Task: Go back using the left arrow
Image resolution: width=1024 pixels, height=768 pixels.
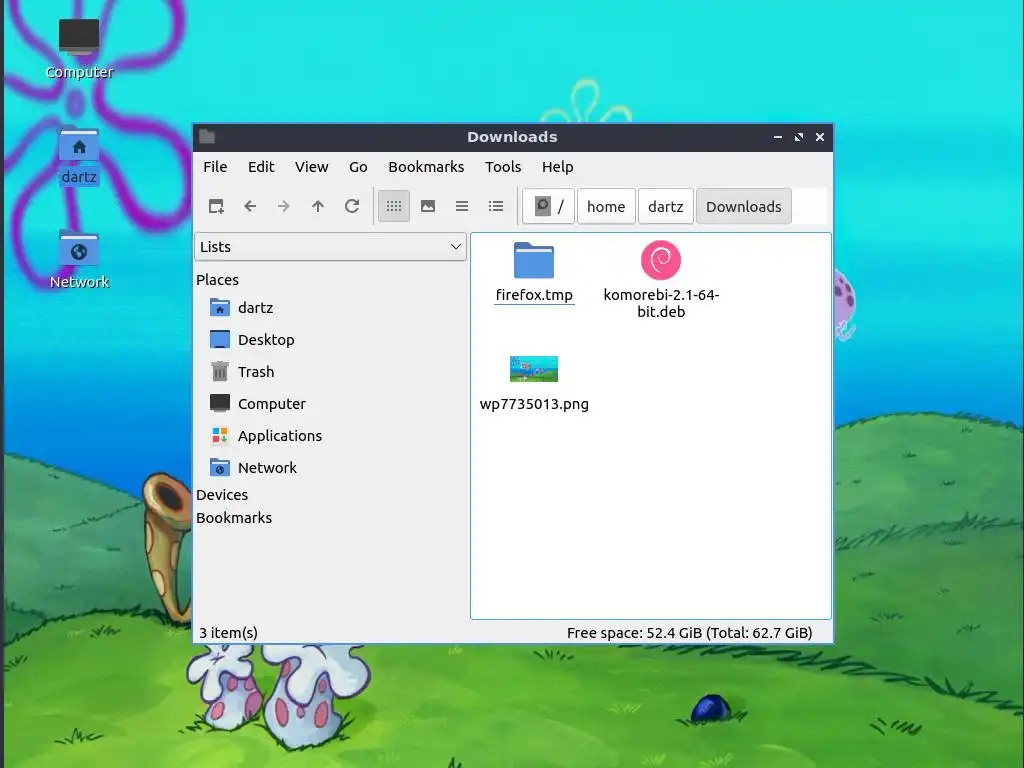Action: point(250,206)
